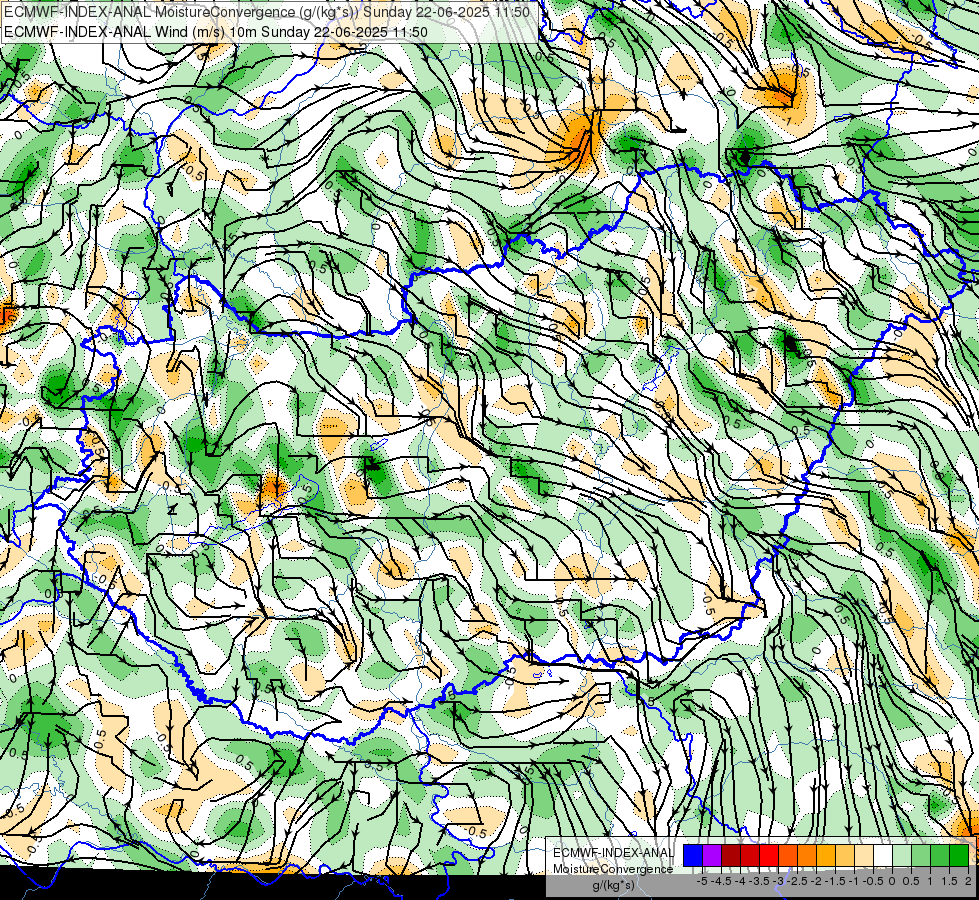The height and width of the screenshot is (900, 979).
Task: Pick the orange-red swatch above -2.5
Action: pyautogui.click(x=788, y=856)
